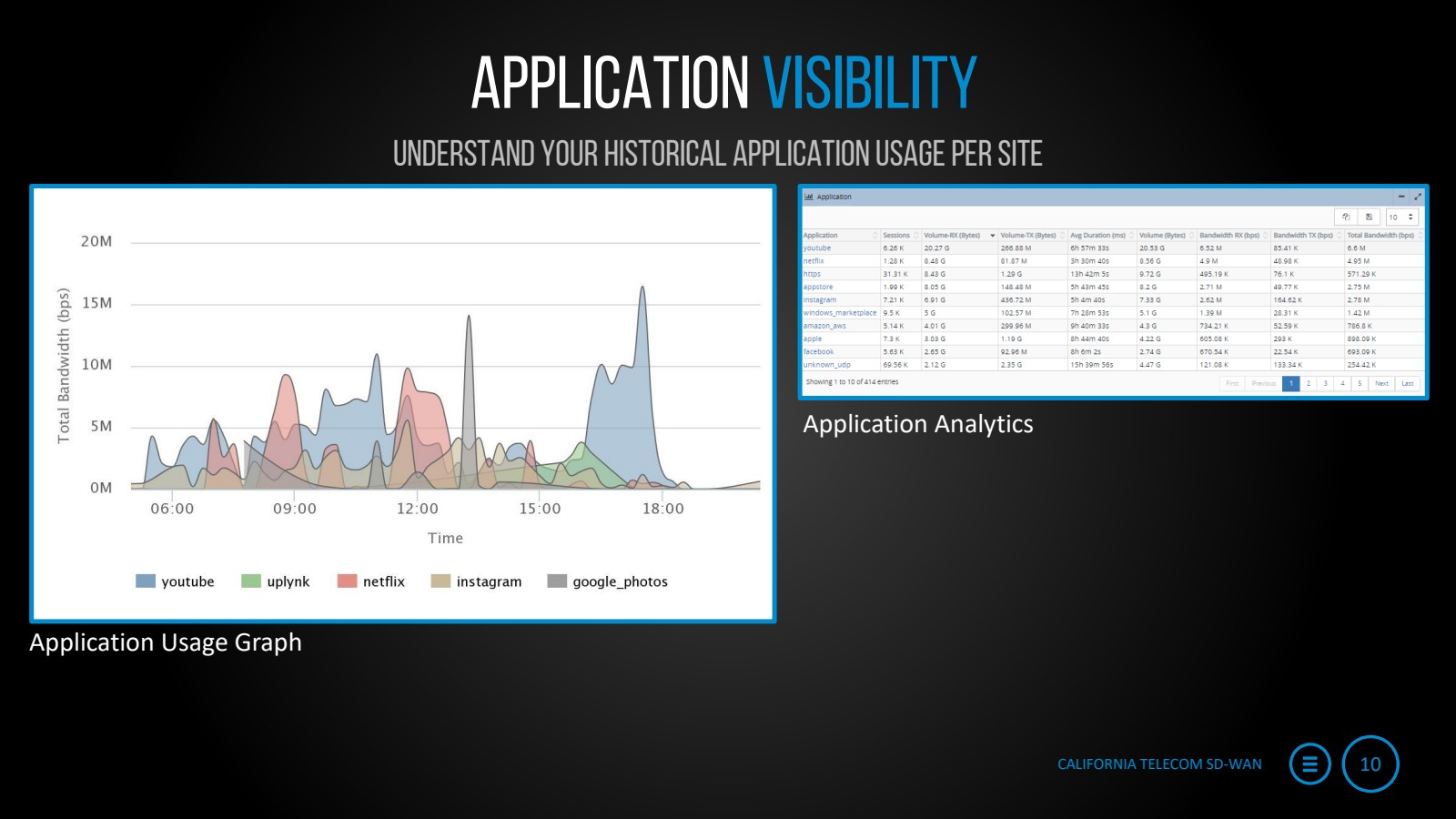This screenshot has height=819, width=1456.
Task: Toggle the uplynk series in the graph legend
Action: click(x=288, y=581)
